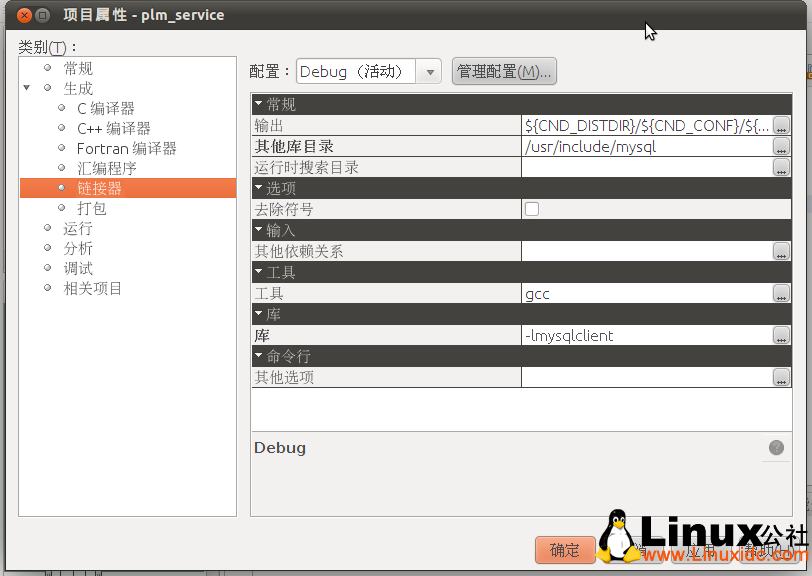Click the help question mark icon
The width and height of the screenshot is (812, 576).
point(776,448)
